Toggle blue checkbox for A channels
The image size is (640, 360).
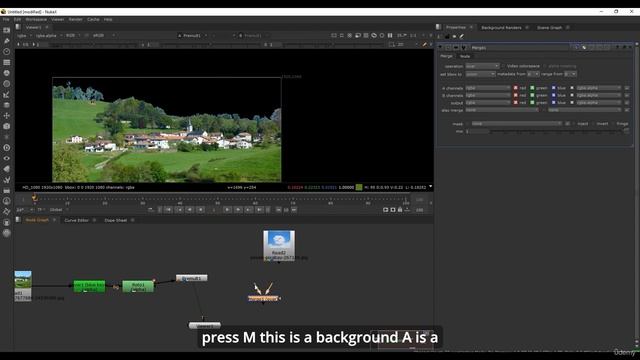(553, 88)
